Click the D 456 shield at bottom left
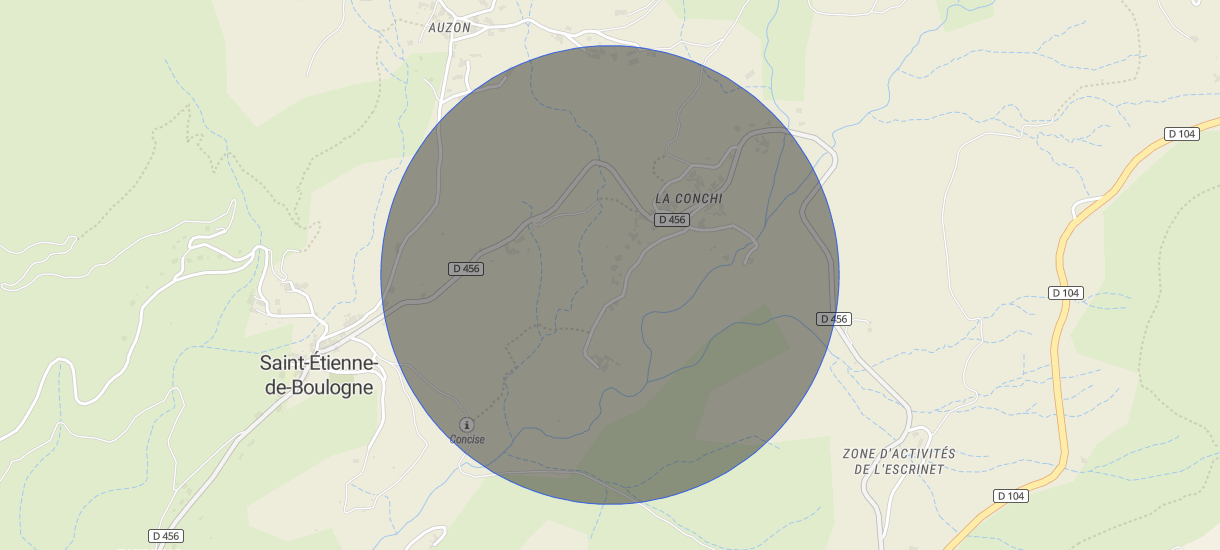Screen dimensions: 1220x550 pyautogui.click(x=168, y=536)
